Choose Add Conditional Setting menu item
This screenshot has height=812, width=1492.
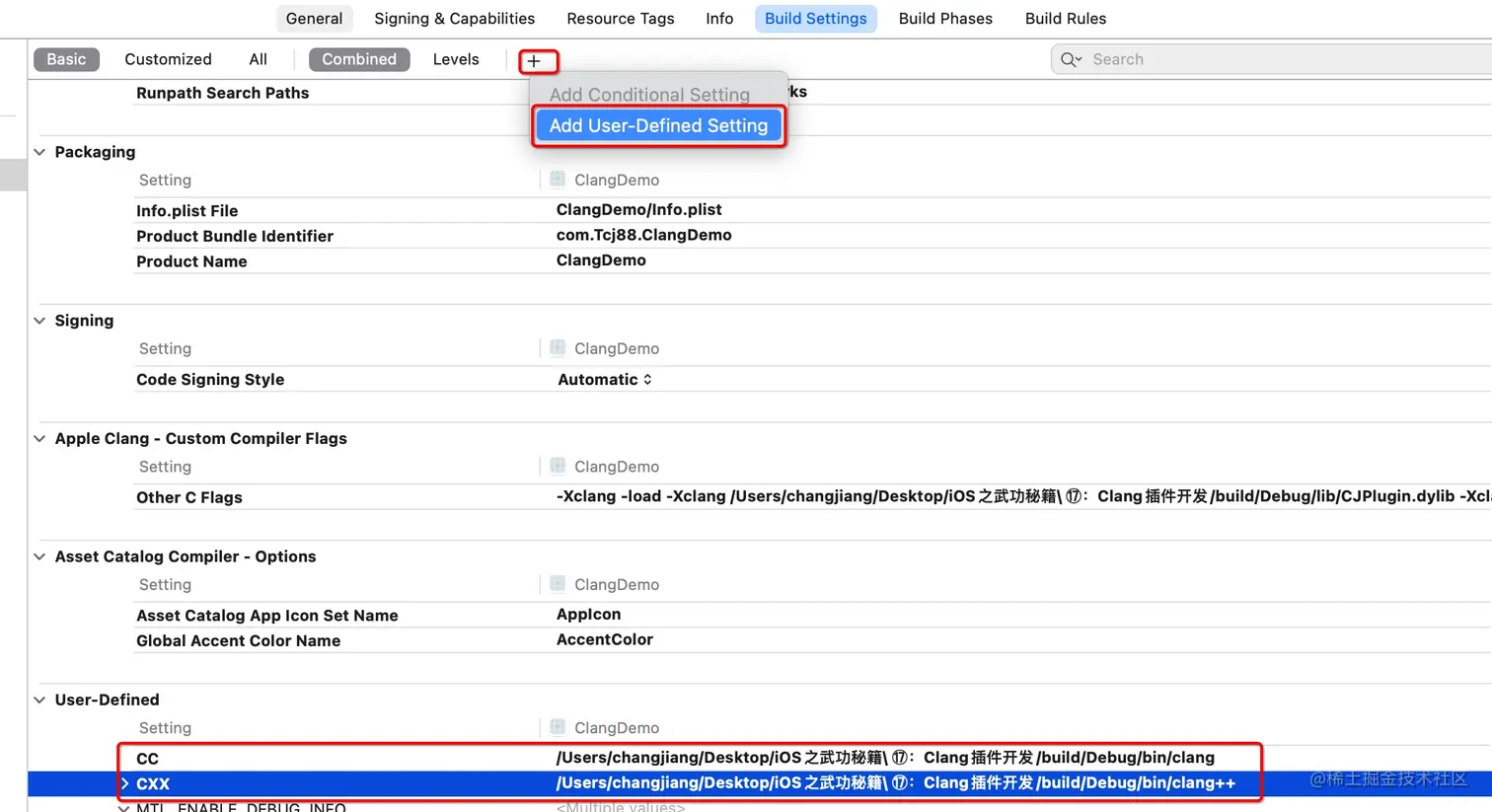(x=649, y=95)
